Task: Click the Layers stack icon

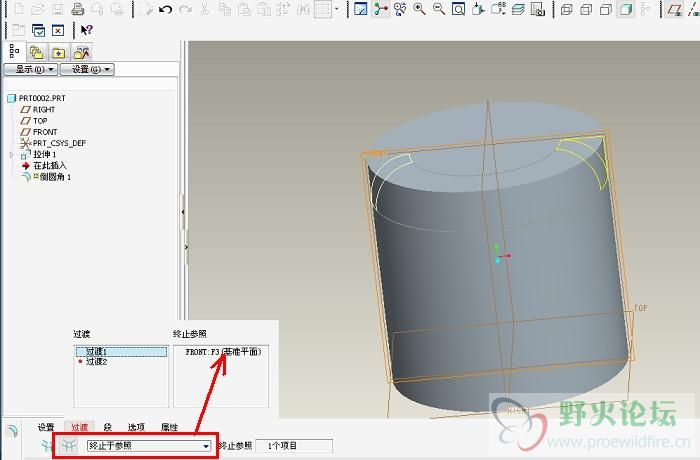Action: [x=518, y=8]
